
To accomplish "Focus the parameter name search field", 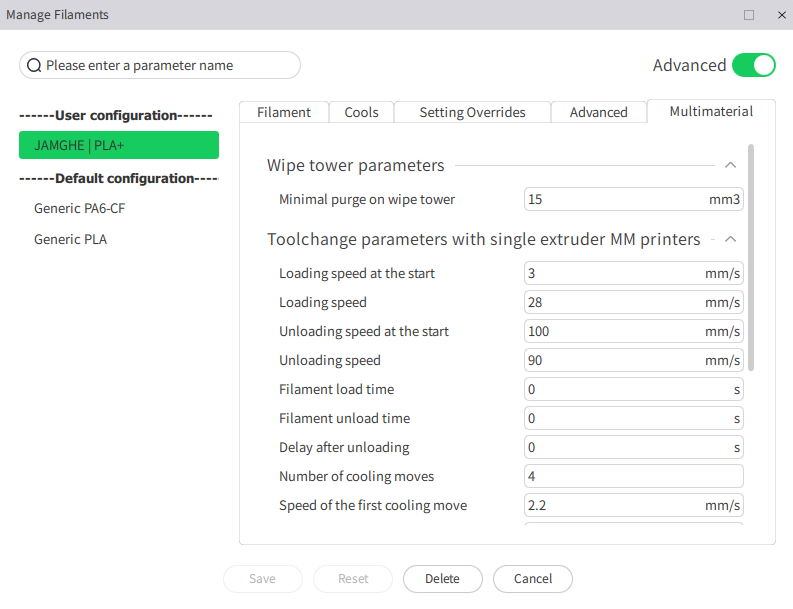I will click(160, 65).
